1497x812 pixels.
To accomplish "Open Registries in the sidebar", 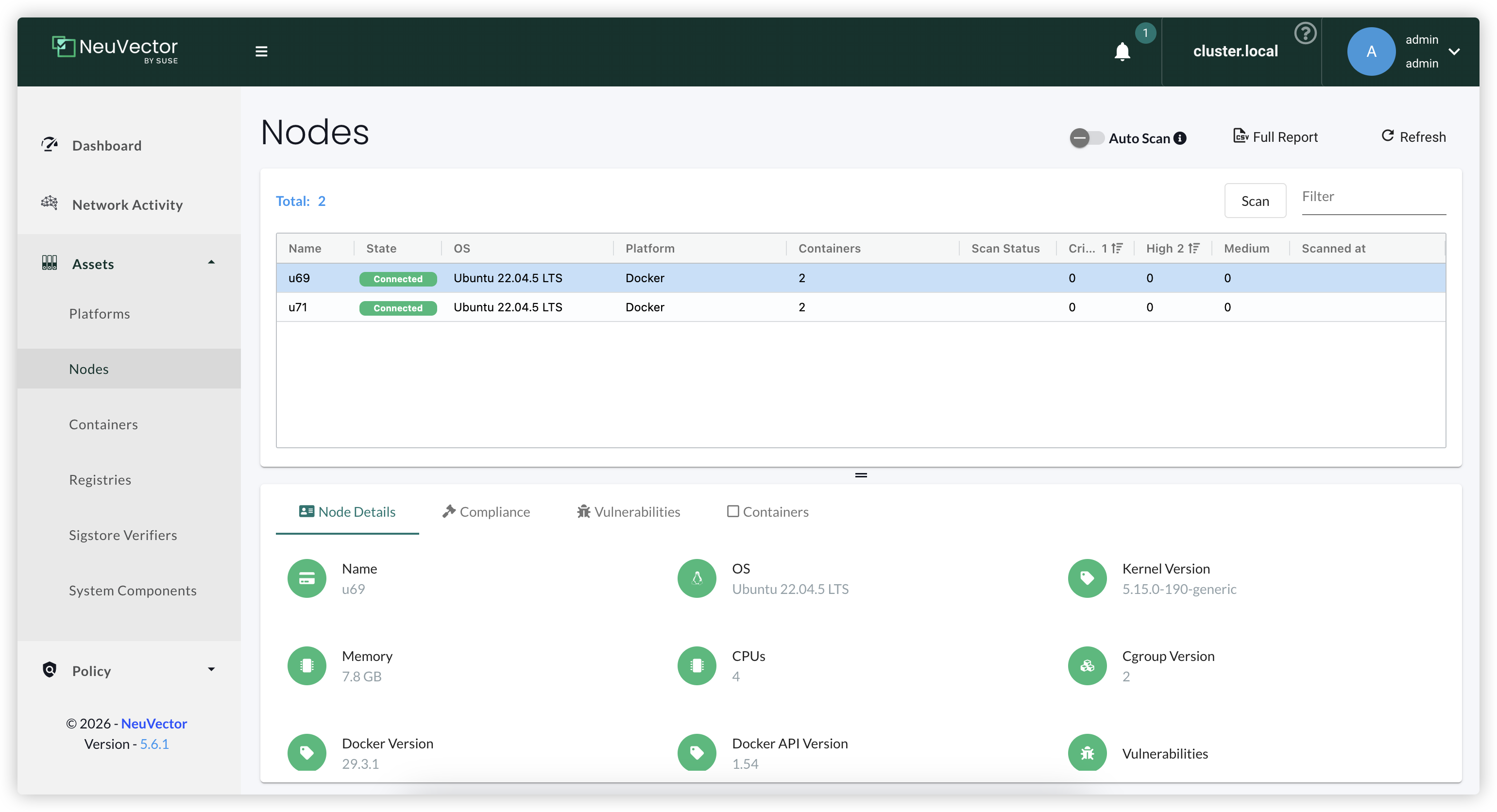I will pos(100,479).
